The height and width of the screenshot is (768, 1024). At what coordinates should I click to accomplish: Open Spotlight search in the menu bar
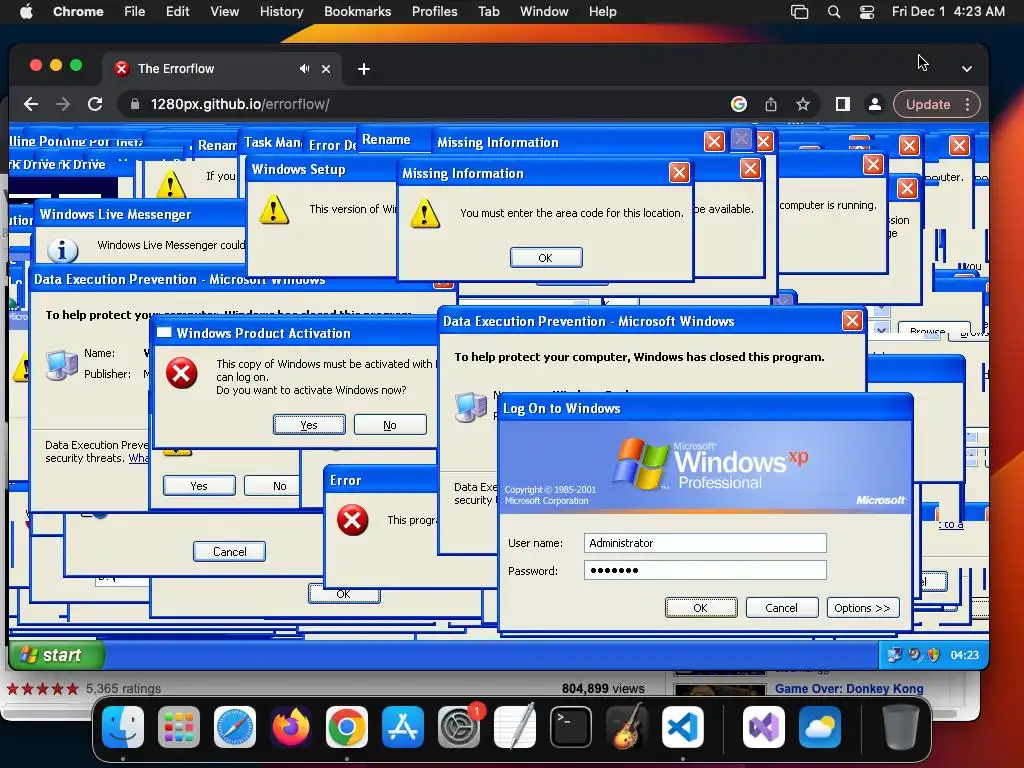coord(834,12)
